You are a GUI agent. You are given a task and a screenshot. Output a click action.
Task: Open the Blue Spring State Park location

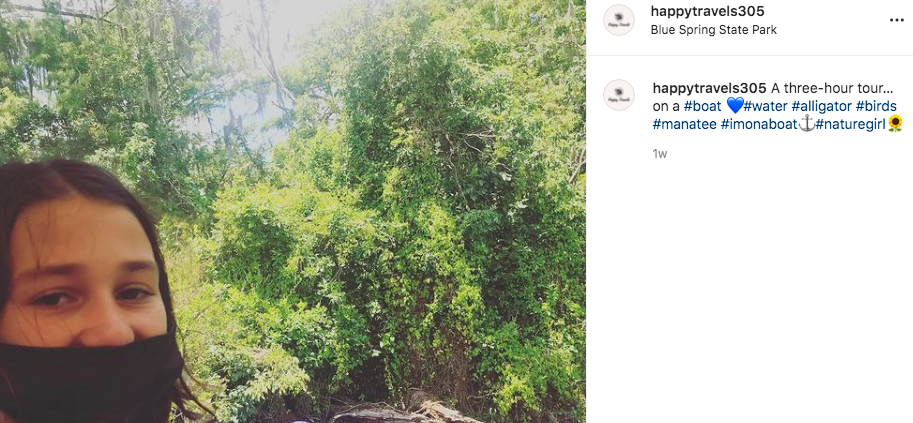pyautogui.click(x=713, y=30)
